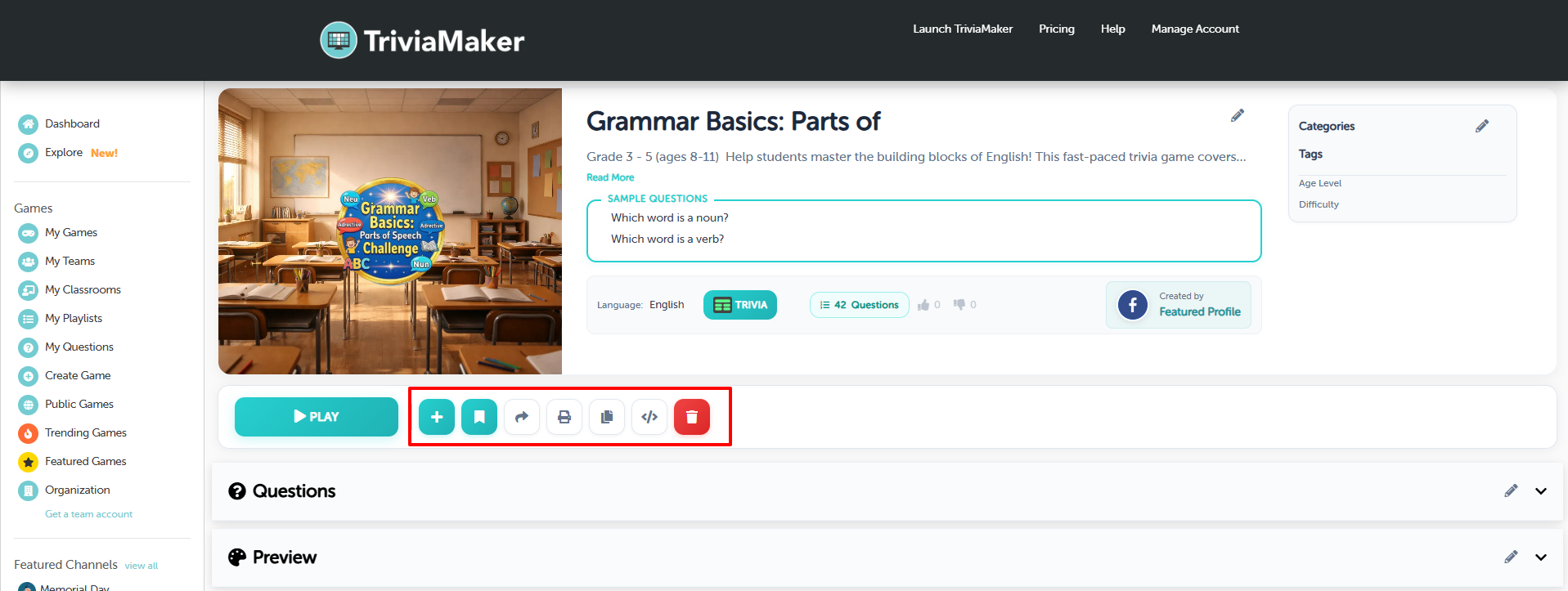Get the embed code via the code icon
The width and height of the screenshot is (1568, 591).
pos(649,417)
